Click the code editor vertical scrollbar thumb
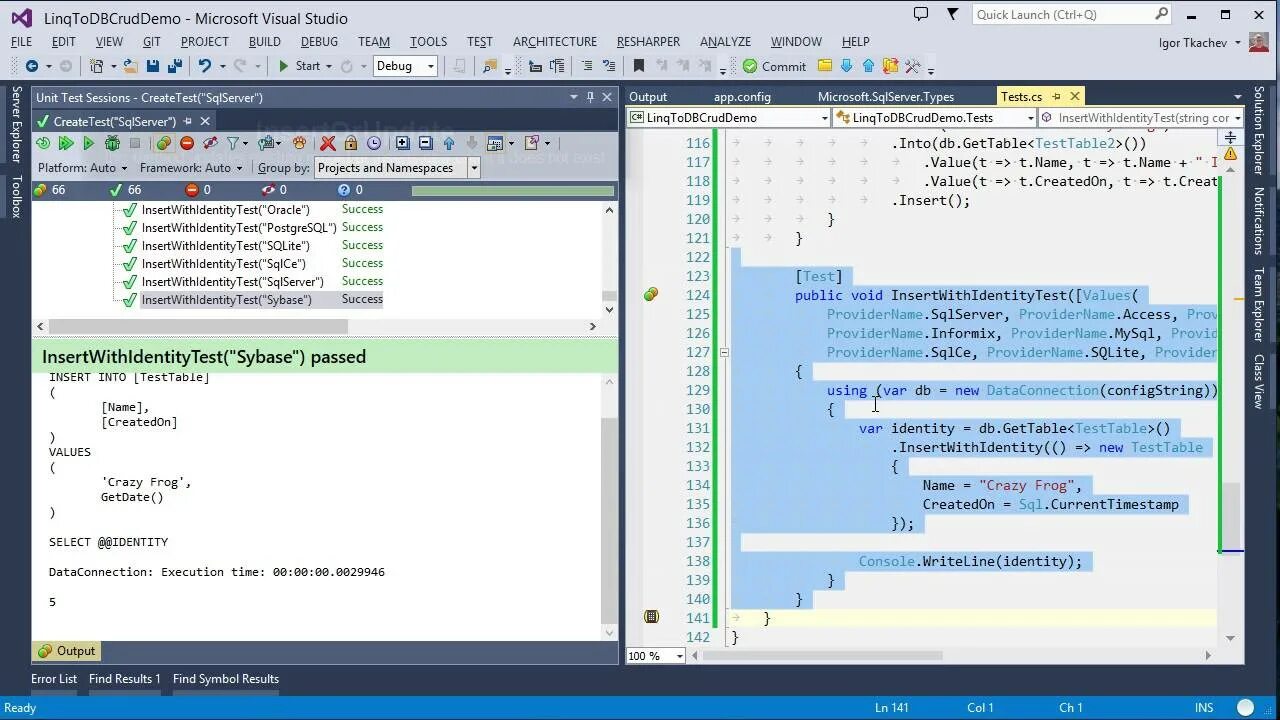 click(1231, 514)
